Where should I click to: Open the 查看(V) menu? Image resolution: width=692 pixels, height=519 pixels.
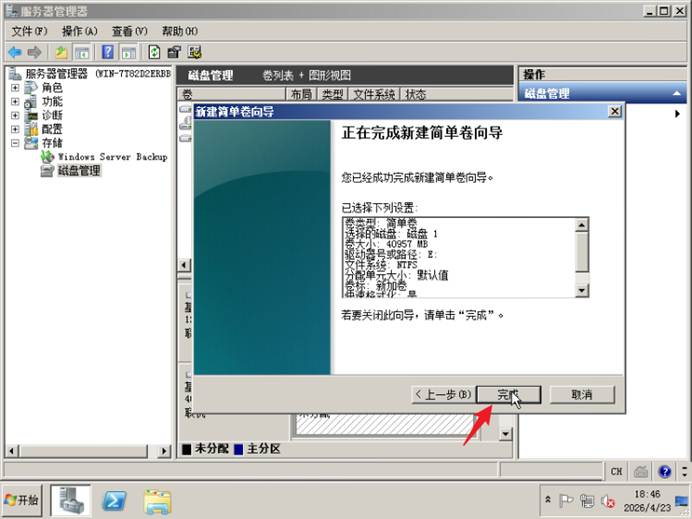[129, 31]
